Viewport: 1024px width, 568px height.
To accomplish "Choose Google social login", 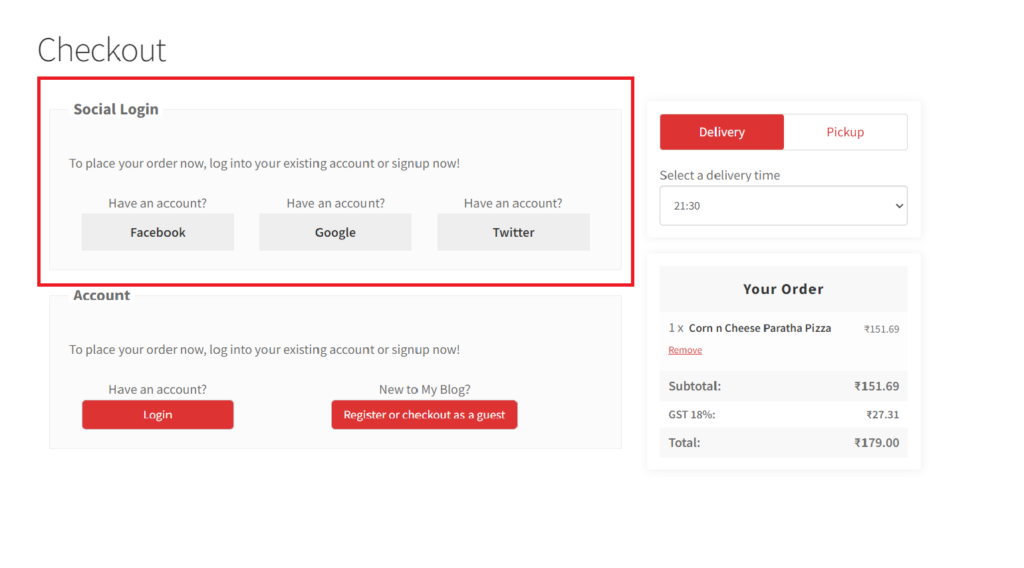I will (x=335, y=232).
